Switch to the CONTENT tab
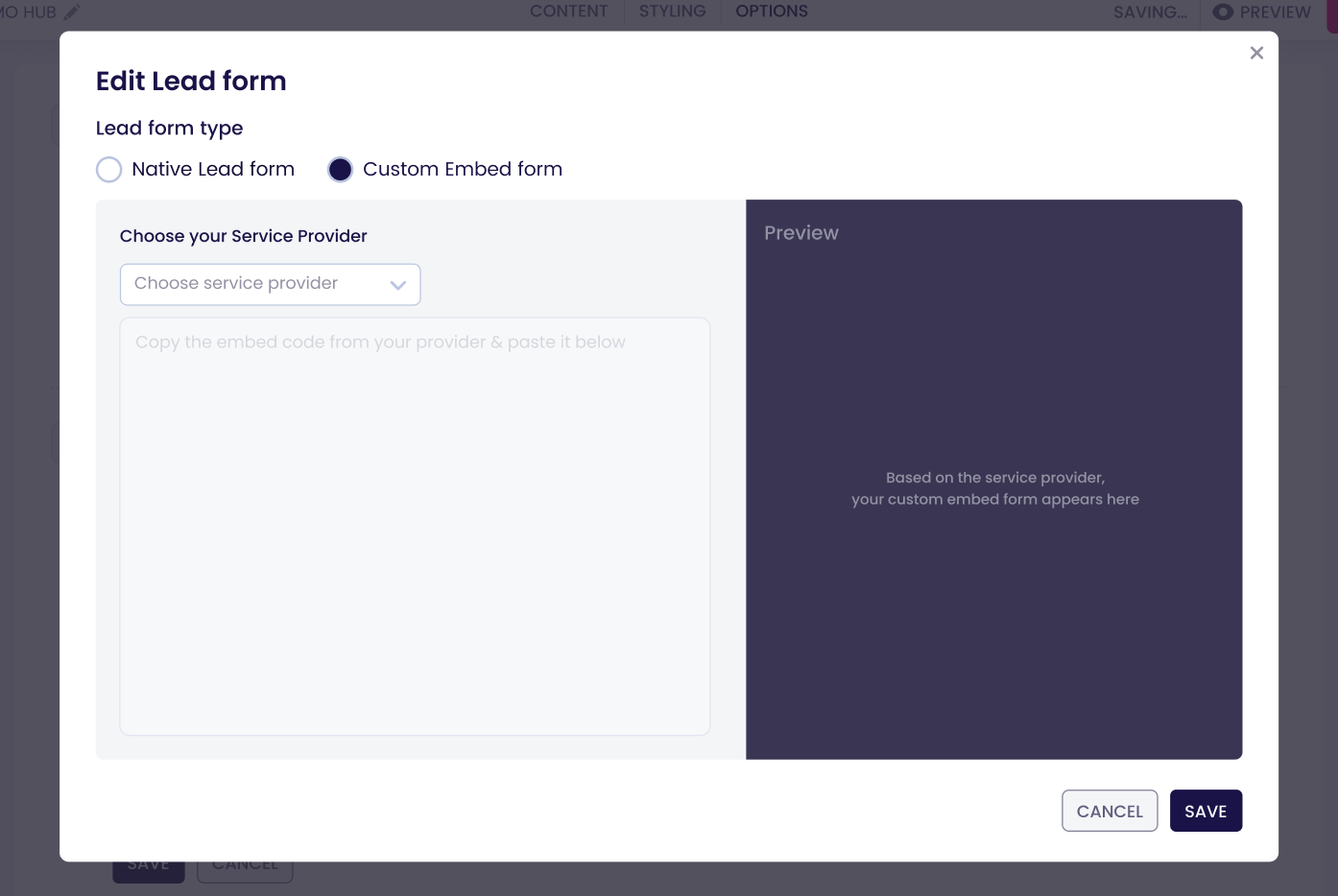 568,12
